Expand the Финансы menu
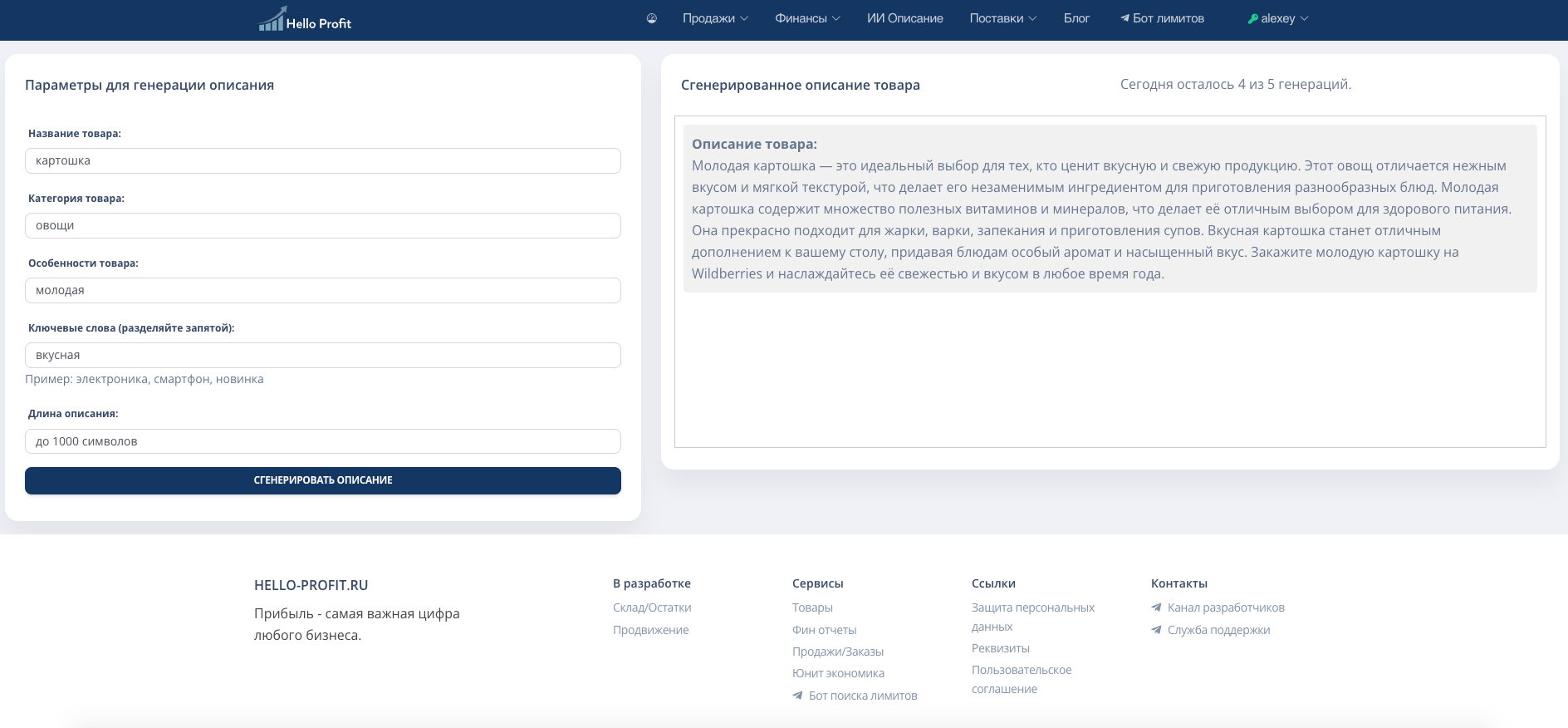 pyautogui.click(x=807, y=18)
